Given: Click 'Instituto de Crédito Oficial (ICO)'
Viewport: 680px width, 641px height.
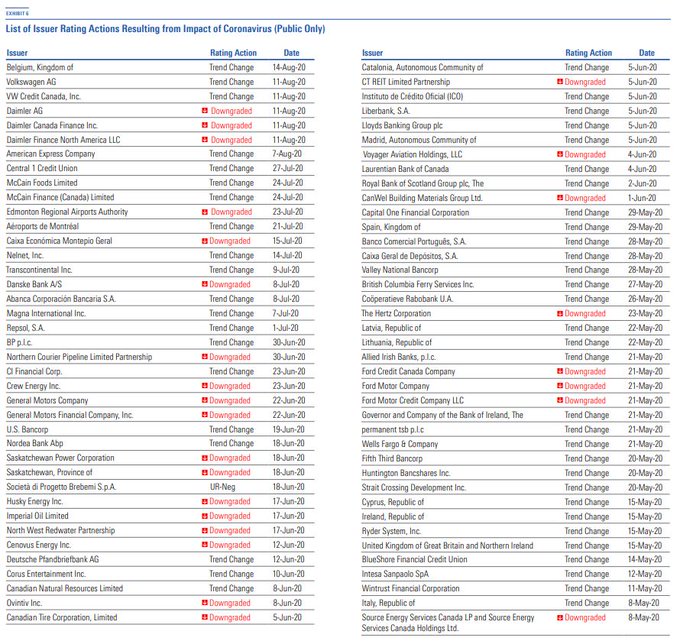Looking at the screenshot, I should coord(412,96).
